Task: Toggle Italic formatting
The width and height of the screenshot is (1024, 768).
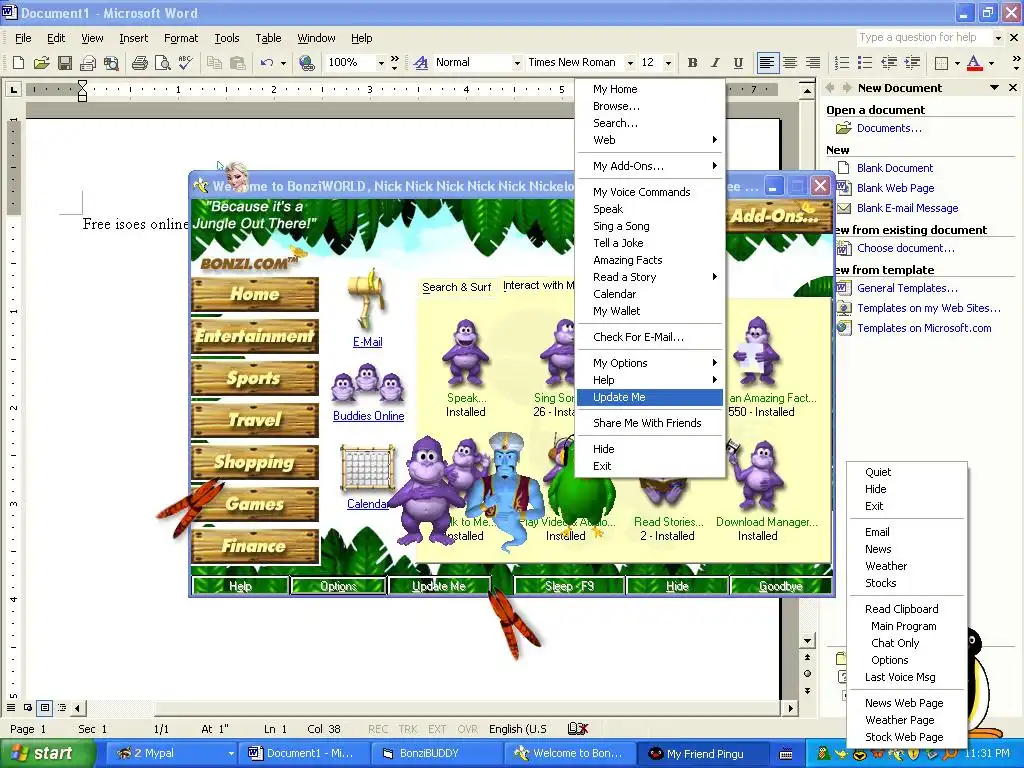Action: pyautogui.click(x=715, y=63)
